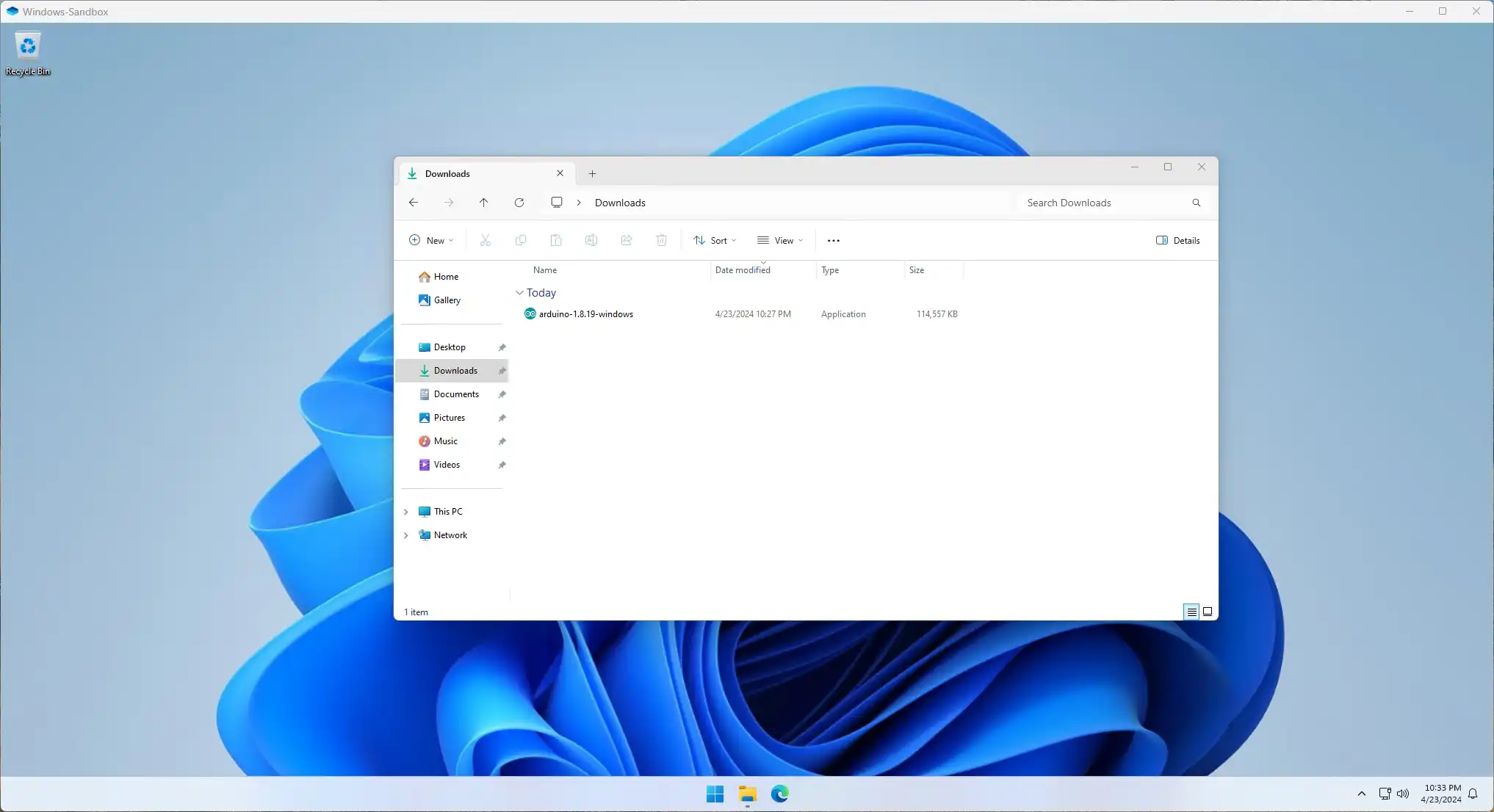Open Documents in the sidebar

(x=455, y=394)
